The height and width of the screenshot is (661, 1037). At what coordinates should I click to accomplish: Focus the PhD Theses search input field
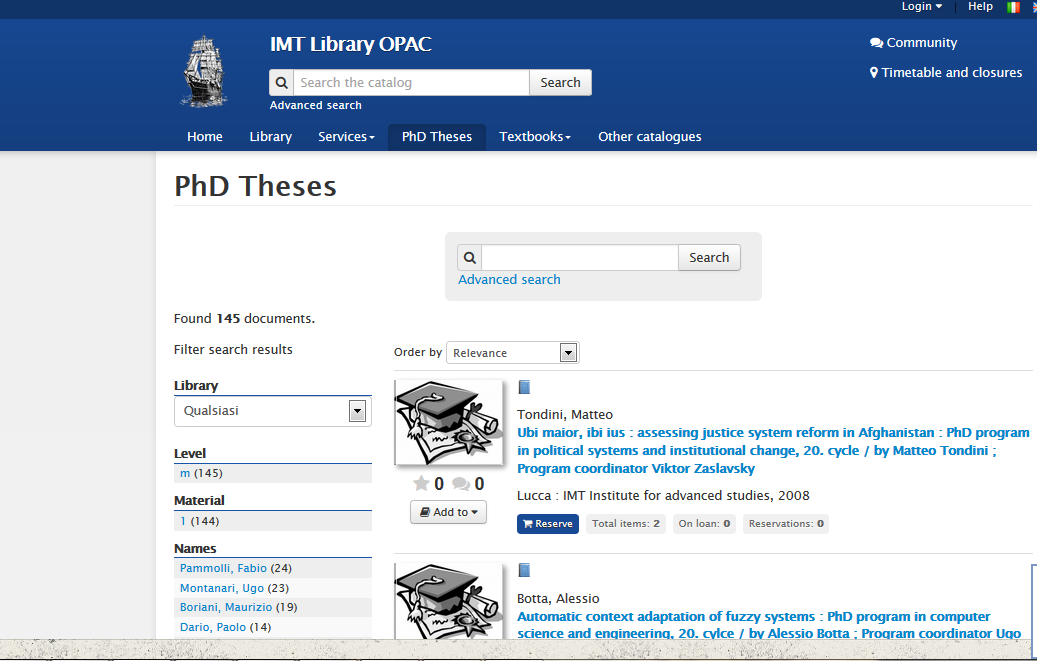coord(580,257)
